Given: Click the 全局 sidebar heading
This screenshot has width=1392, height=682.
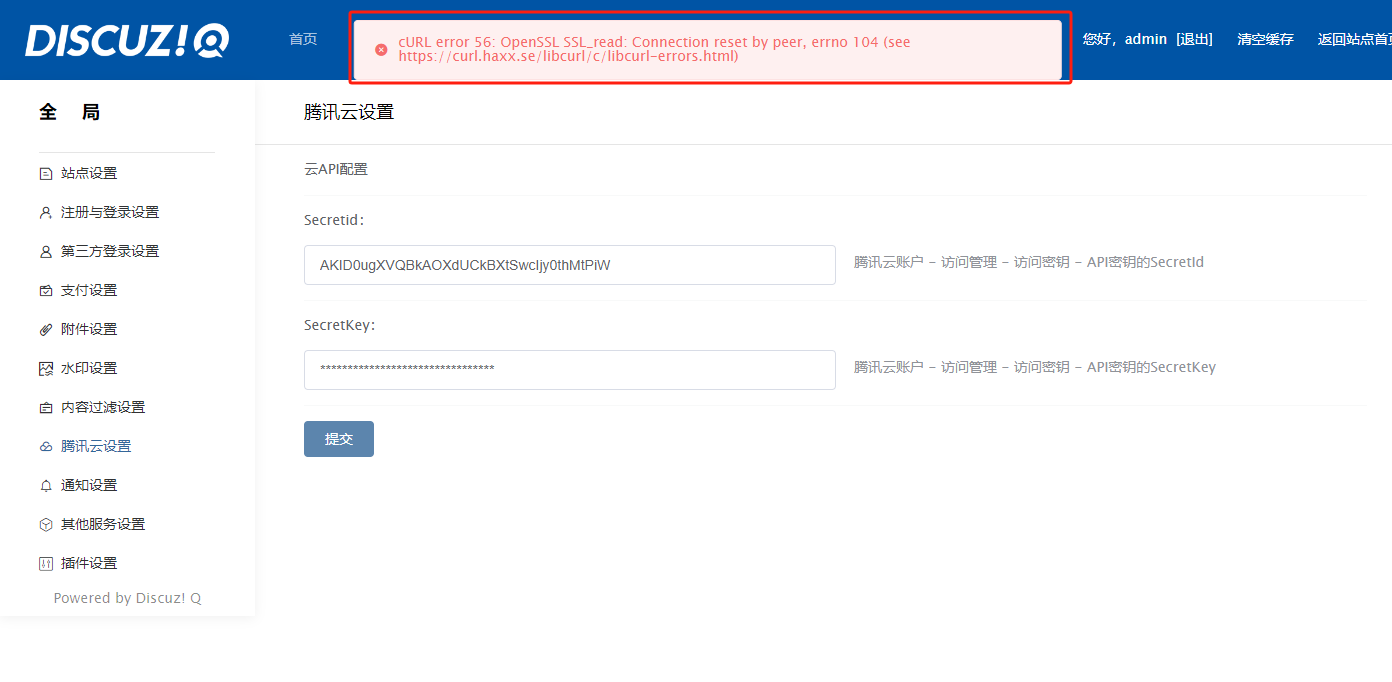Looking at the screenshot, I should (69, 112).
